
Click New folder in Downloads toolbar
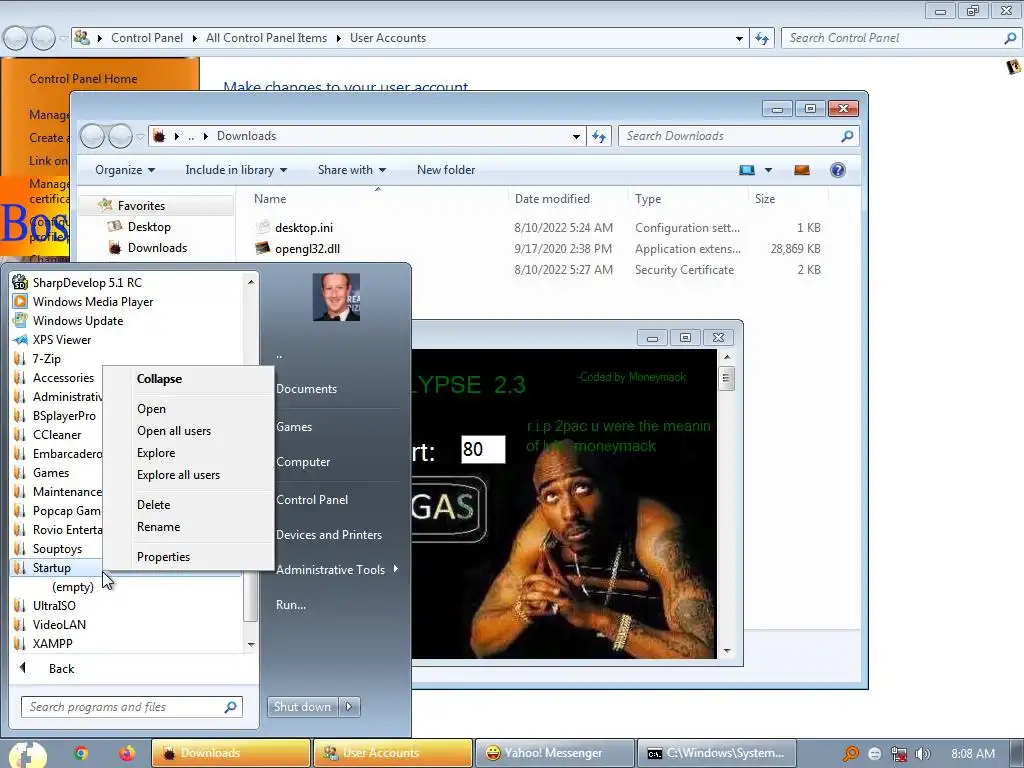(446, 170)
